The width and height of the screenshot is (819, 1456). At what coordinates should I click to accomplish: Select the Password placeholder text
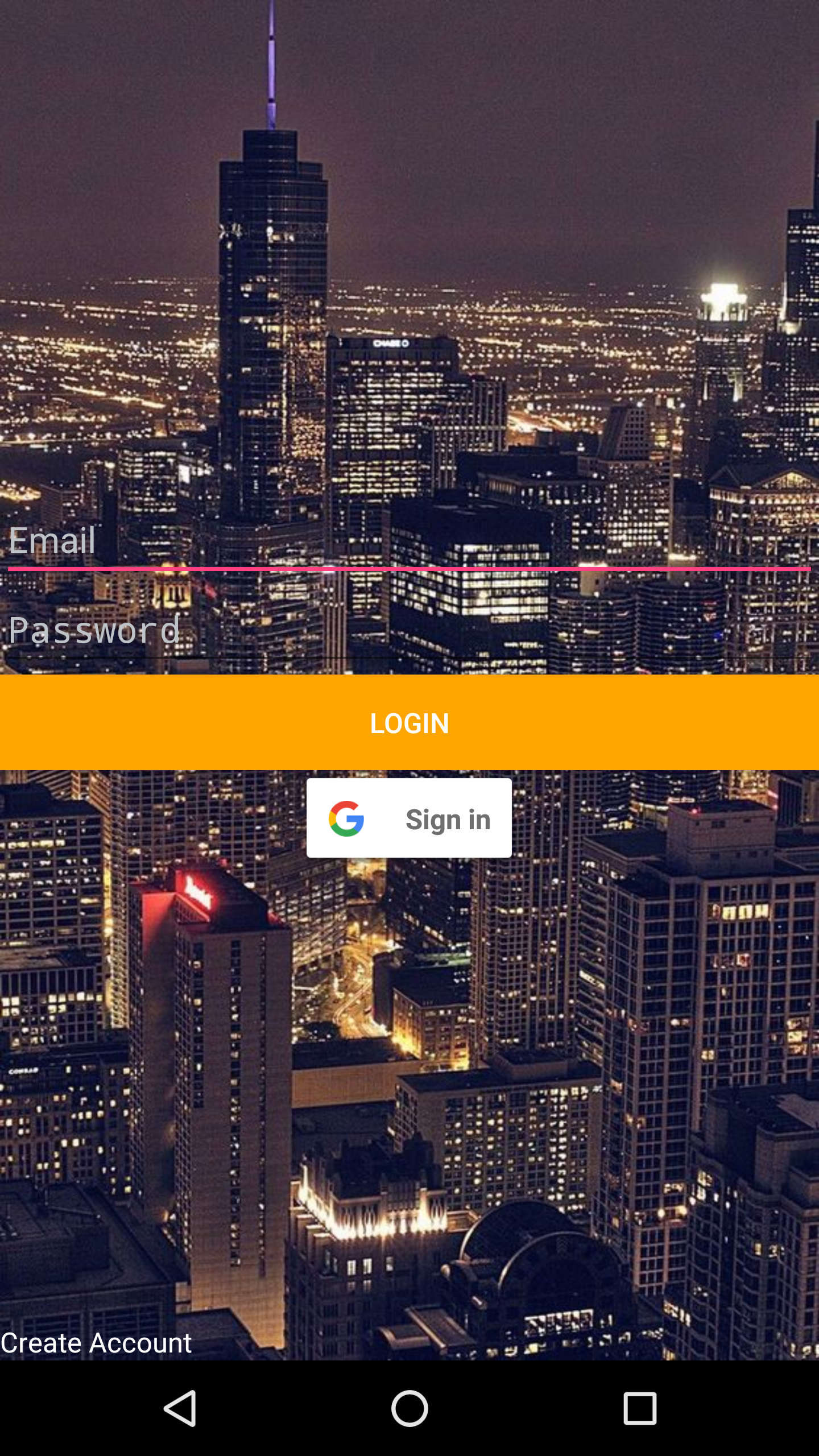[x=94, y=630]
